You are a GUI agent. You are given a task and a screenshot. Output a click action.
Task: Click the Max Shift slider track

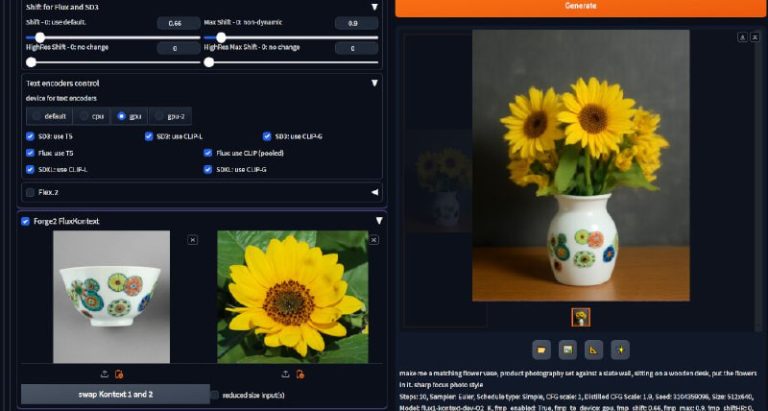292,37
